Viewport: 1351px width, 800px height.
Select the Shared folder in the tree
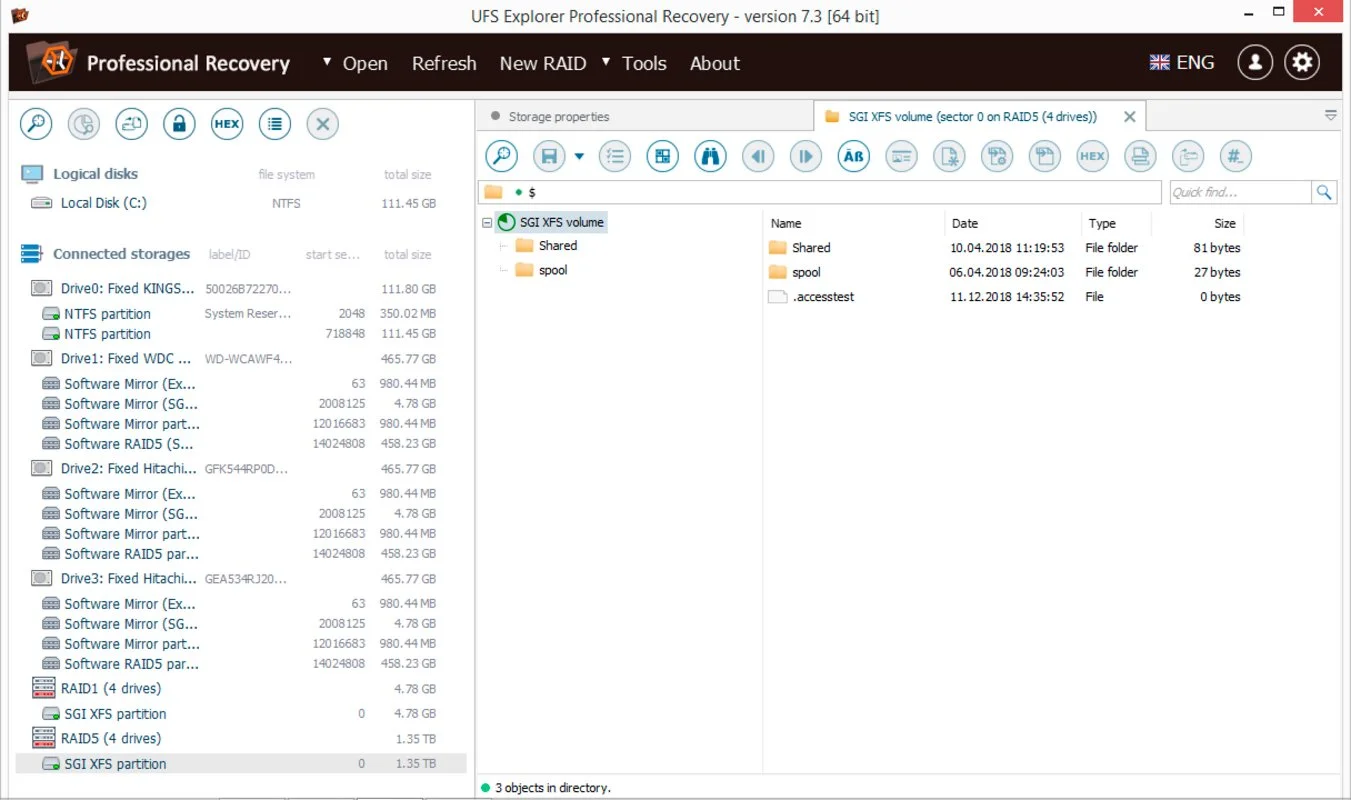pyautogui.click(x=546, y=245)
